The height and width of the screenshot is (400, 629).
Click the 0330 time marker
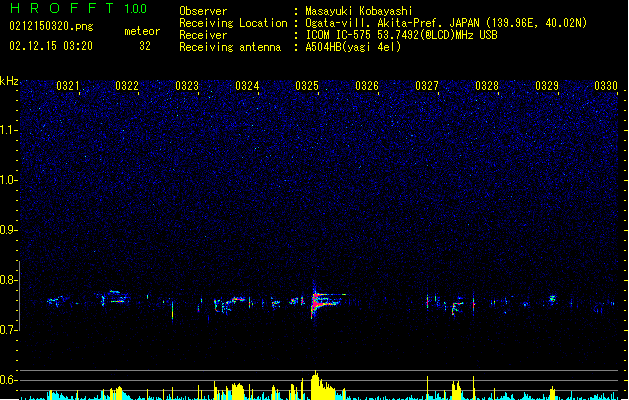[606, 86]
